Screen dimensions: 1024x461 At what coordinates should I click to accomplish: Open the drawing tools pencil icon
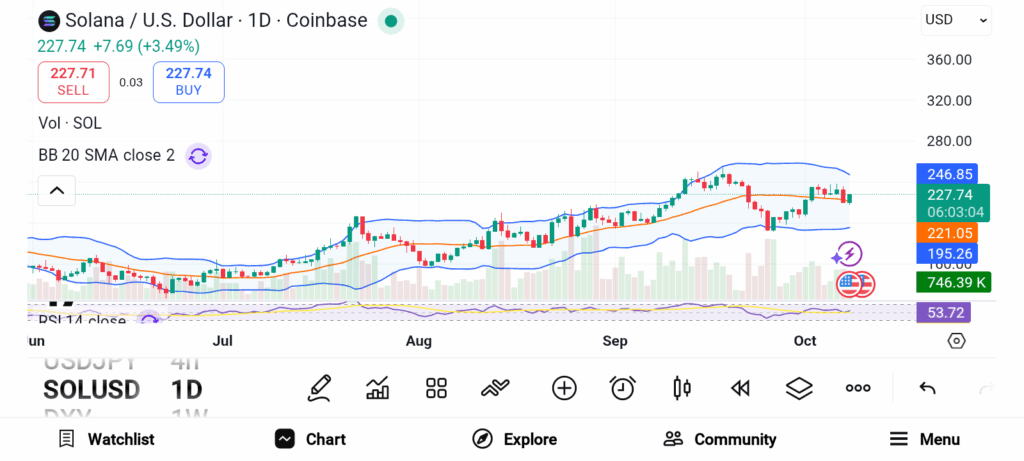(x=319, y=388)
